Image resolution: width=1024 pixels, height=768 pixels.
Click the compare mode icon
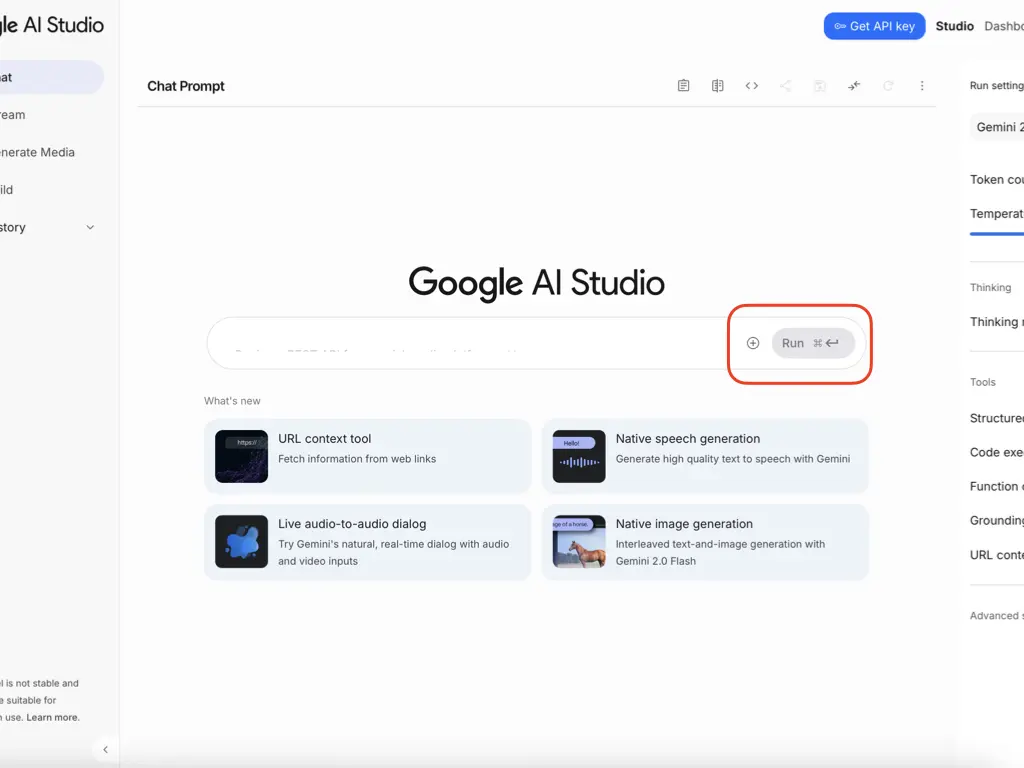click(x=717, y=86)
